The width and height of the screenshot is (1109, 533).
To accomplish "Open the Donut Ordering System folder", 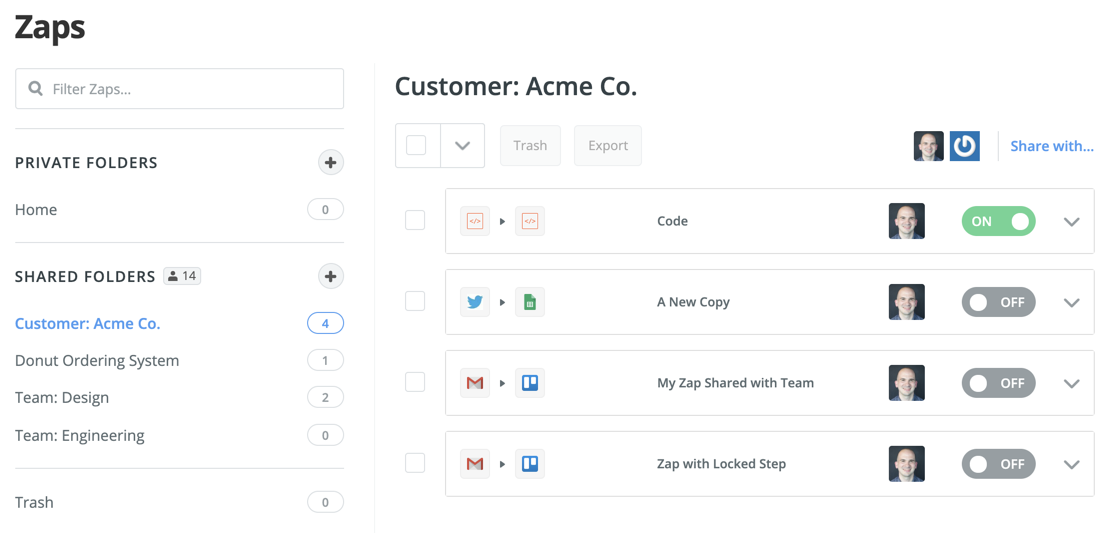I will coord(97,361).
